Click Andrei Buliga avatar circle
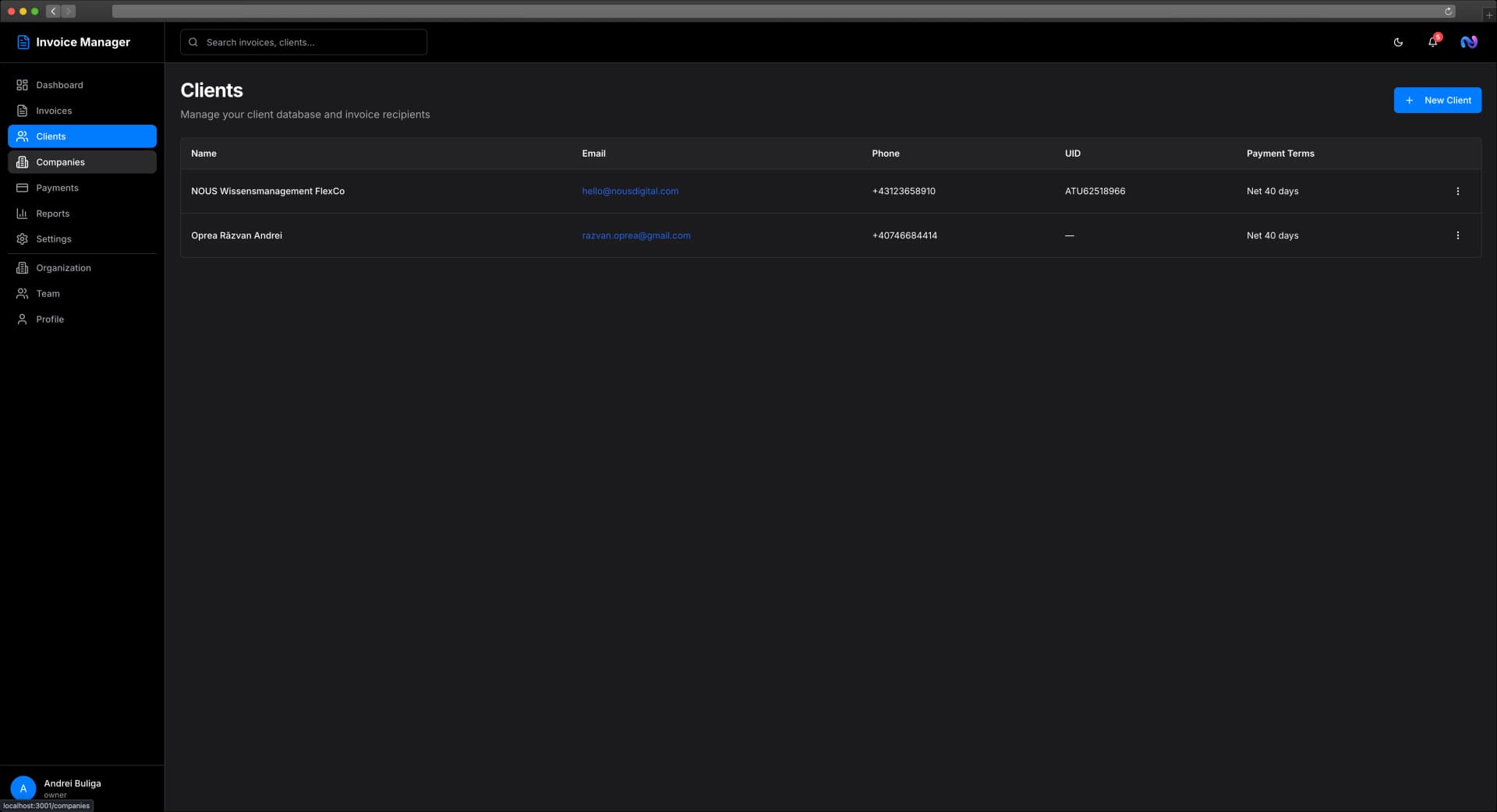The image size is (1497, 812). 23,788
